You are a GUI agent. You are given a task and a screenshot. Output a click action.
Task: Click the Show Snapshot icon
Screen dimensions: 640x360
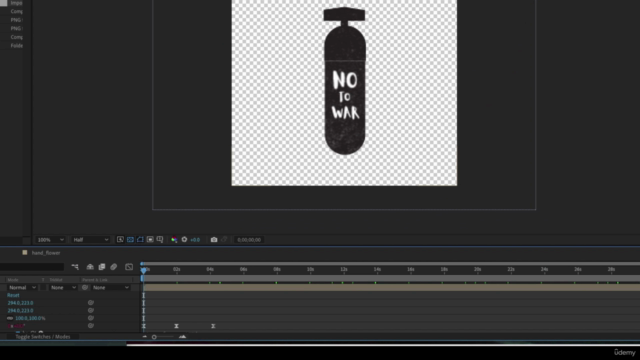click(x=224, y=240)
